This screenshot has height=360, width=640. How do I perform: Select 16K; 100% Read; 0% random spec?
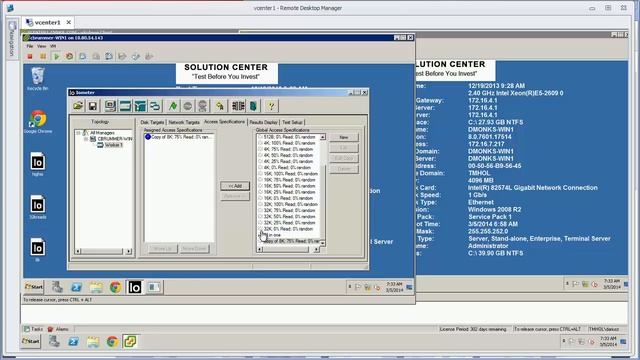[288, 174]
